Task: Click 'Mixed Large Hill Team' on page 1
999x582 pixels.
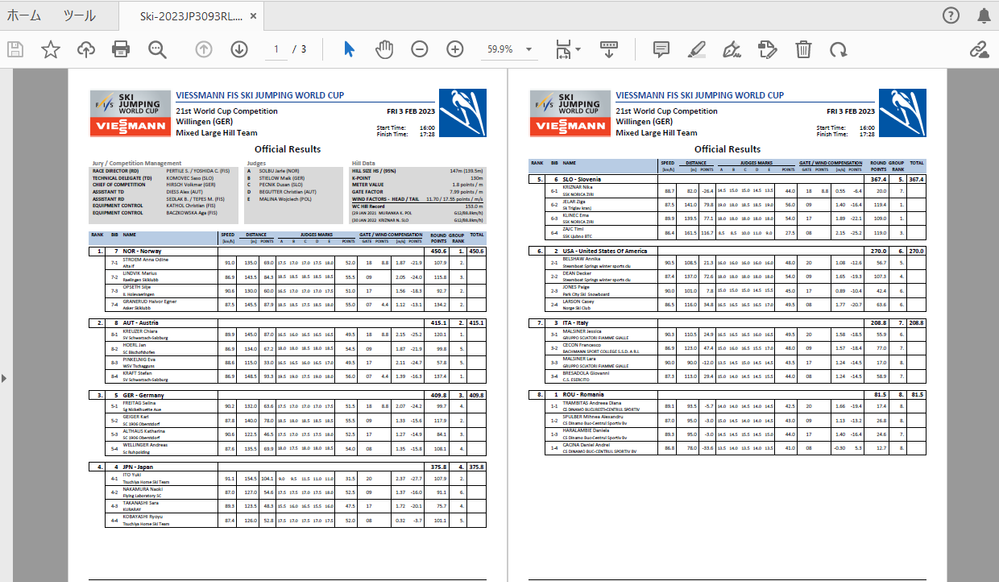Action: (217, 133)
